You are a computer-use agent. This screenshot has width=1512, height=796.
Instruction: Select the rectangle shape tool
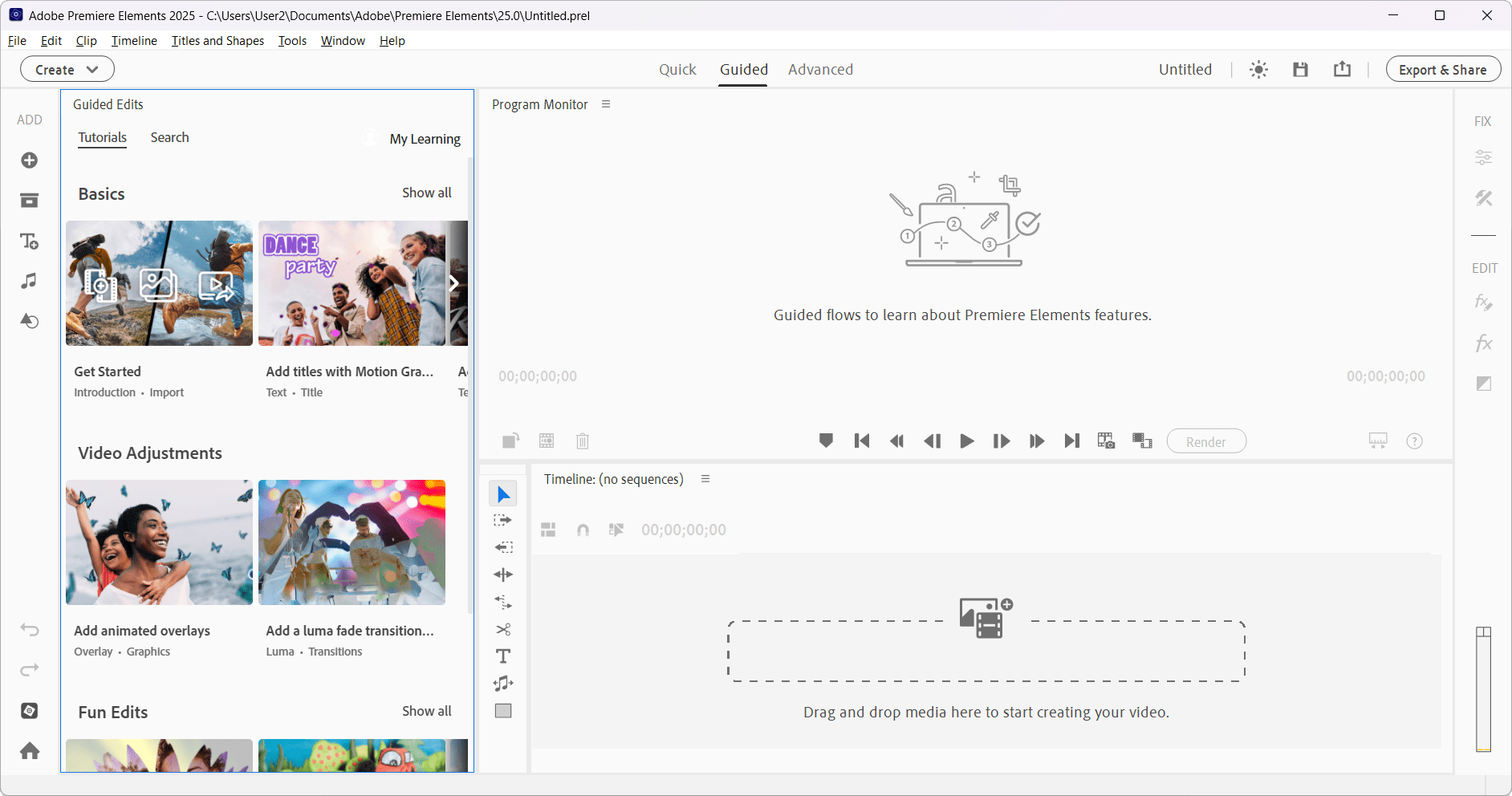503,711
